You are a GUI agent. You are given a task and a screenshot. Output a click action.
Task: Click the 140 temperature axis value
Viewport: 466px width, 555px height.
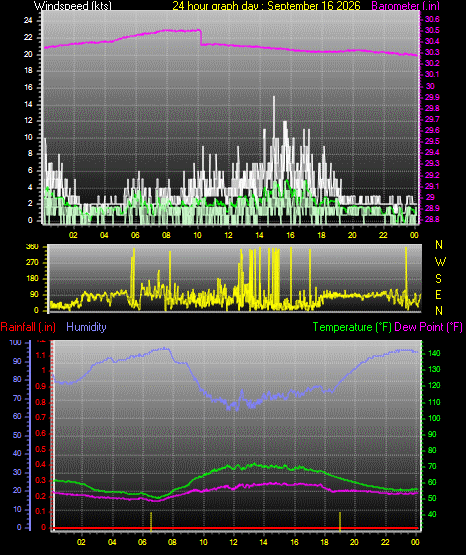[434, 353]
